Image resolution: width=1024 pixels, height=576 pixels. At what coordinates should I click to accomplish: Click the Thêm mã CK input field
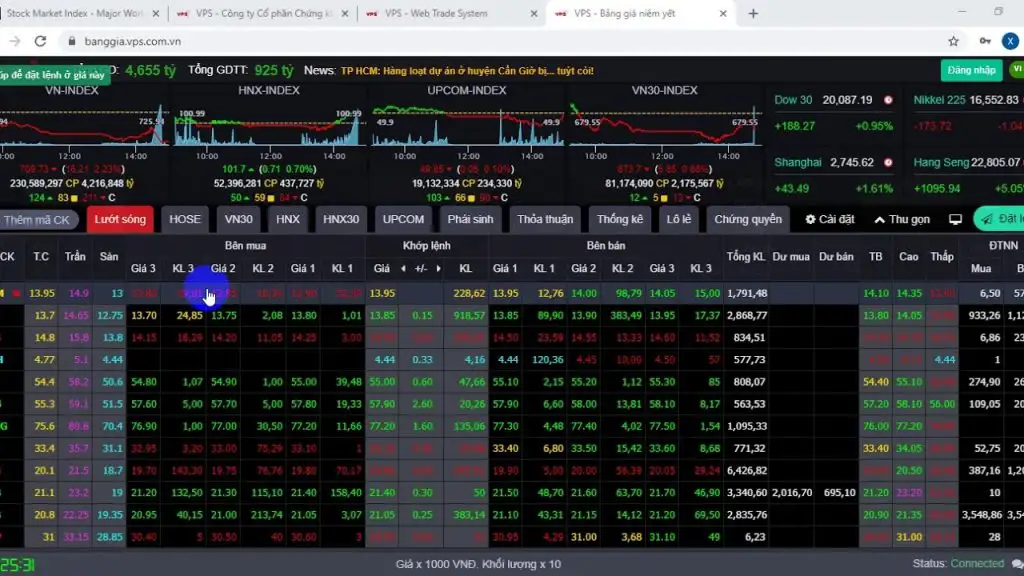(x=38, y=219)
